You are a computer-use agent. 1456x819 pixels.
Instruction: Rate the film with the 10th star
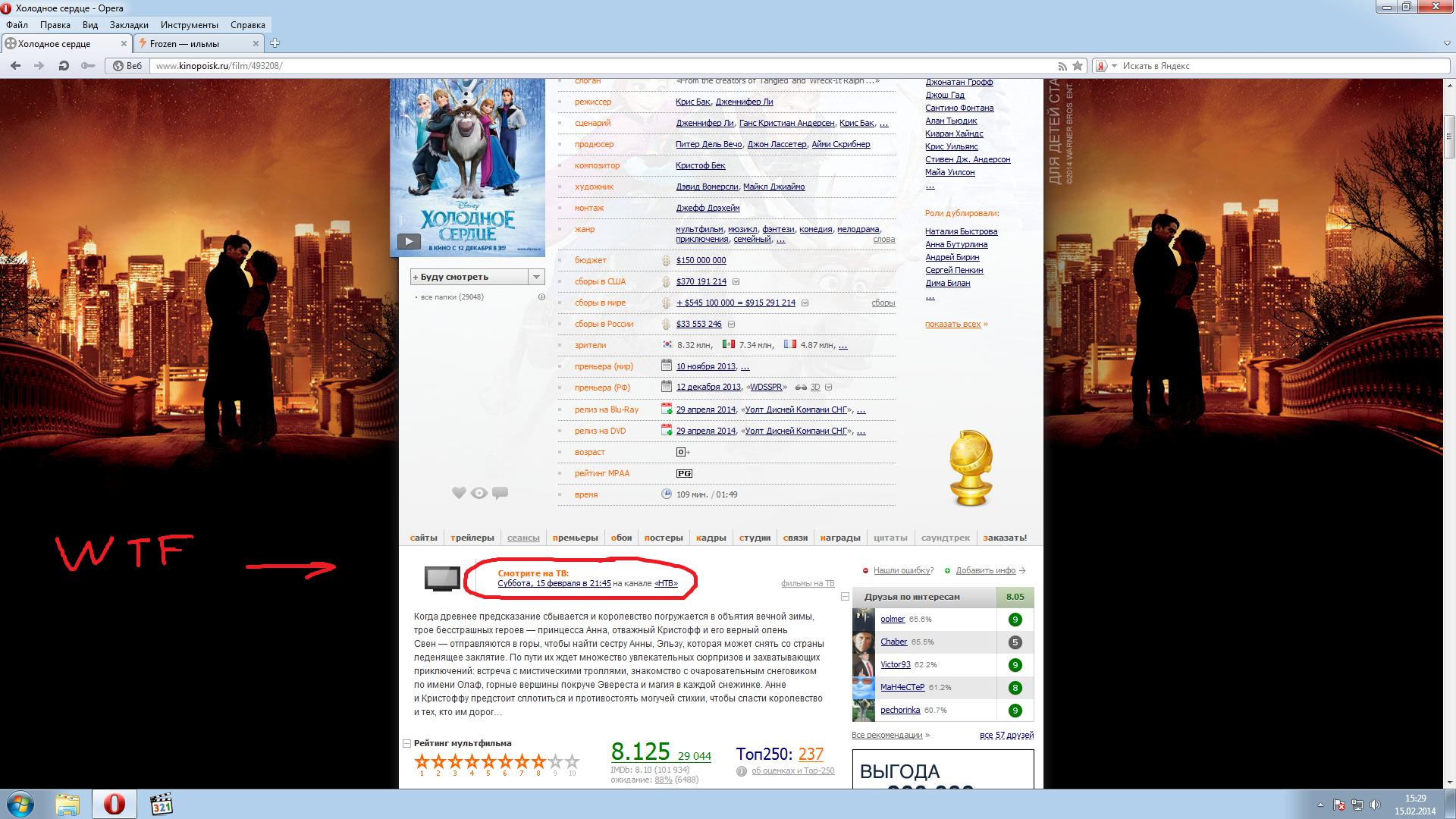point(573,761)
